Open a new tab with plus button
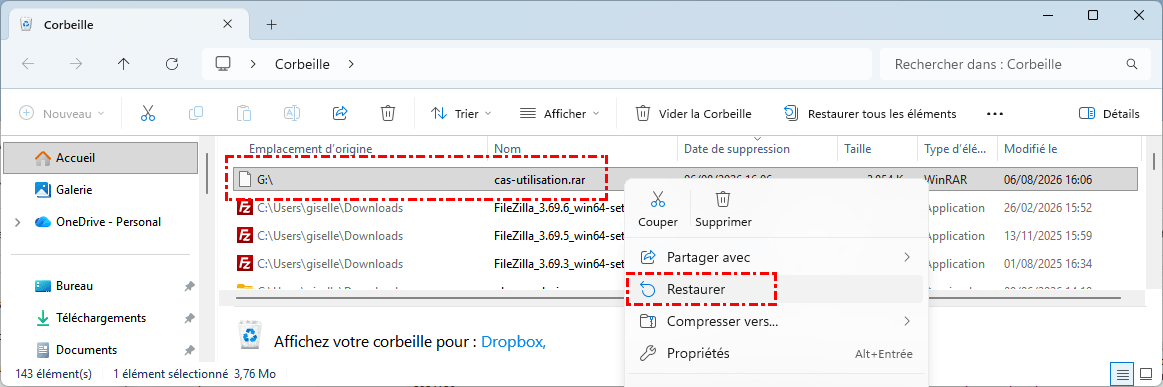 coord(271,24)
